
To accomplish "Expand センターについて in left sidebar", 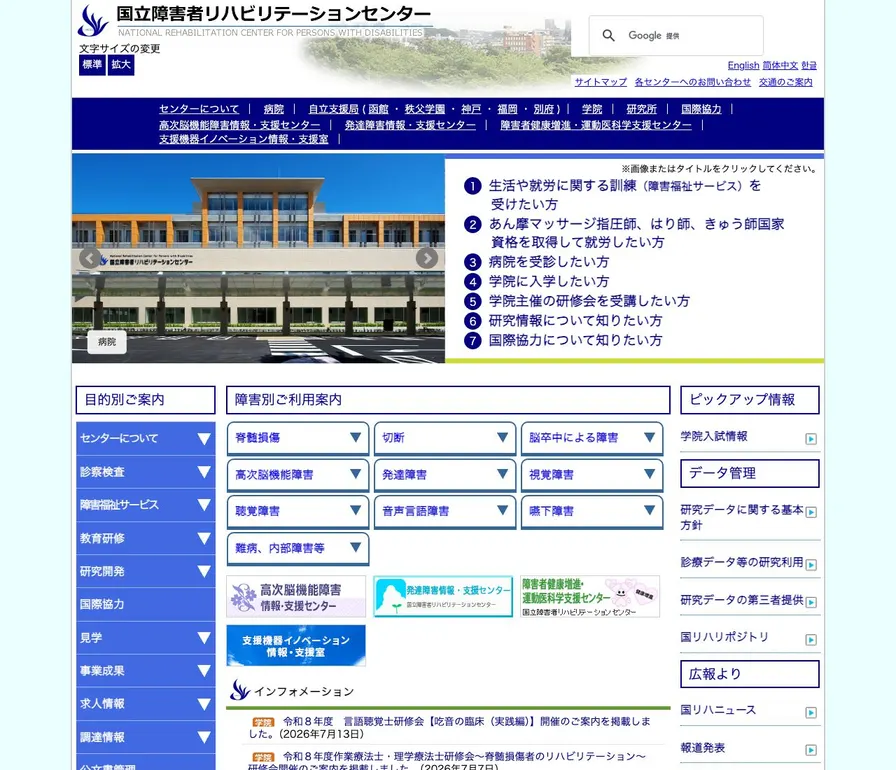I will (x=146, y=439).
